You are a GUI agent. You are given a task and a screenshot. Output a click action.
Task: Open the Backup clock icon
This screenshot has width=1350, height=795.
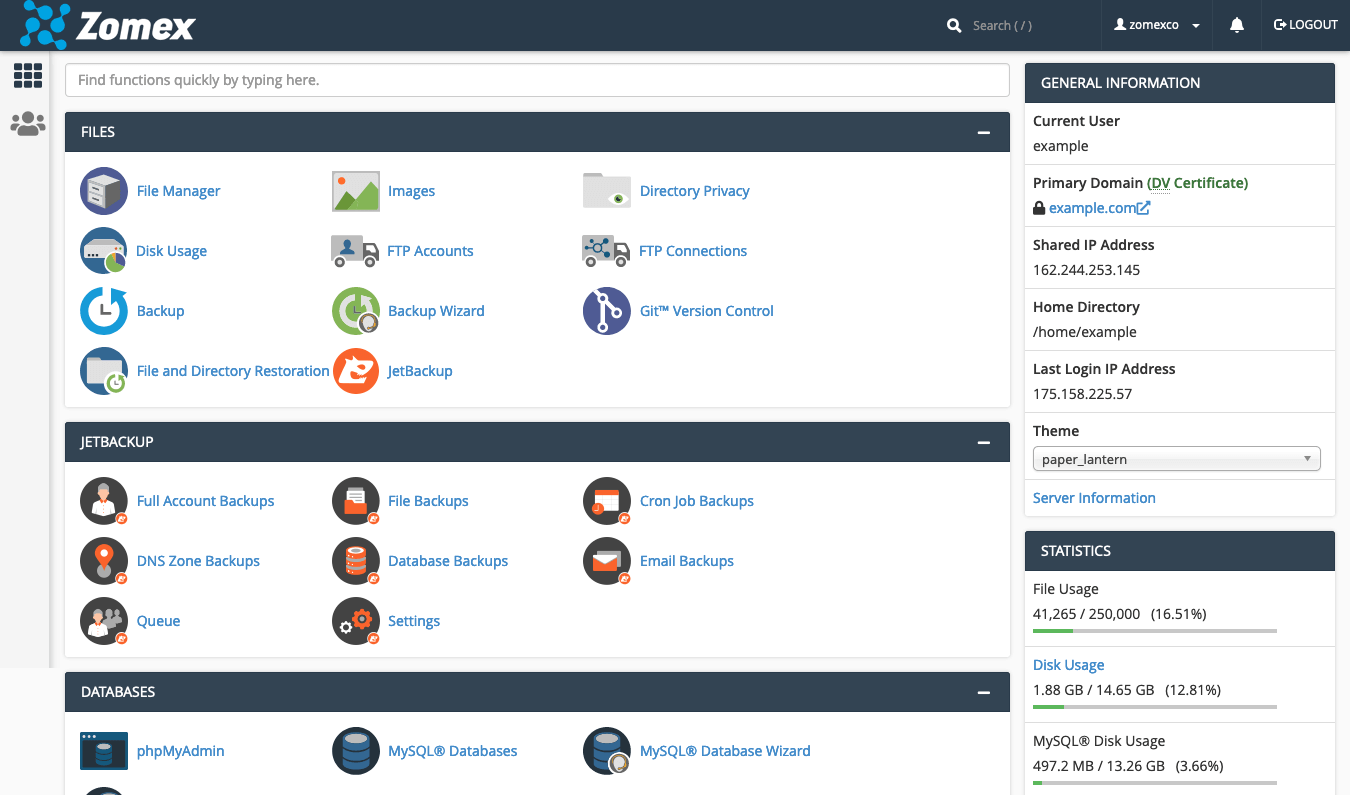[x=104, y=311]
